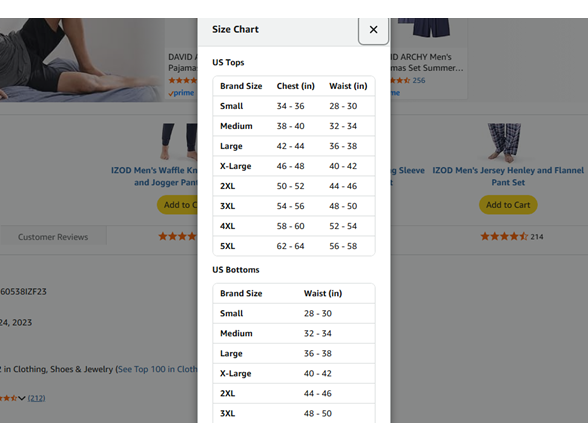
Task: Open the 256 ratings count link
Action: pos(418,80)
